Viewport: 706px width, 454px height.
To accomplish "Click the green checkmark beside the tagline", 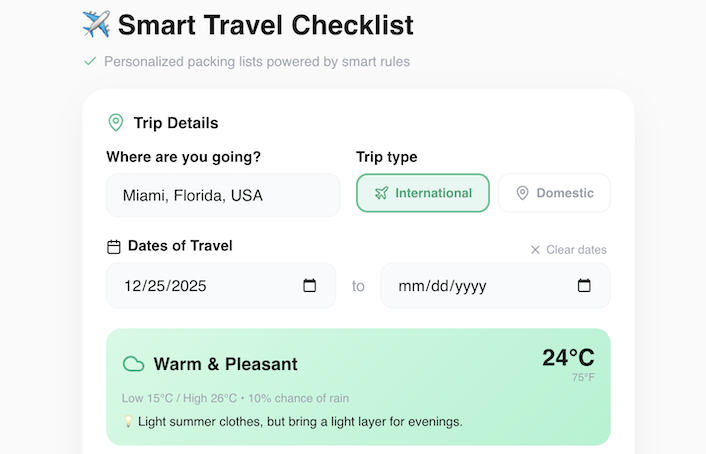I will pyautogui.click(x=90, y=61).
